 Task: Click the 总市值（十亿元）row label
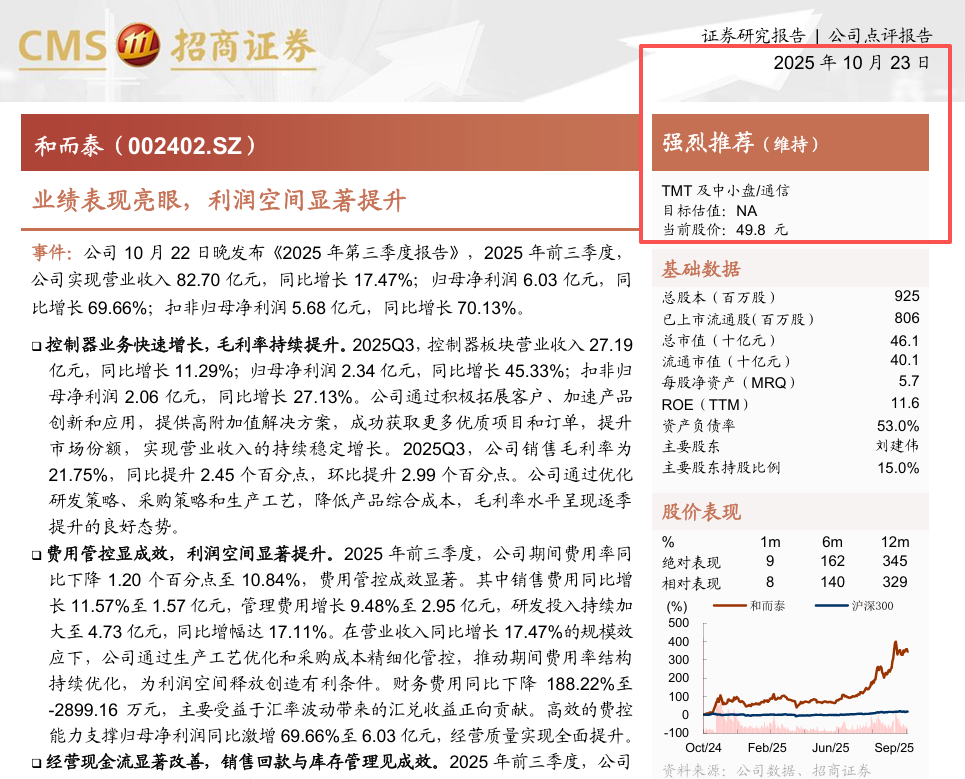pos(718,340)
